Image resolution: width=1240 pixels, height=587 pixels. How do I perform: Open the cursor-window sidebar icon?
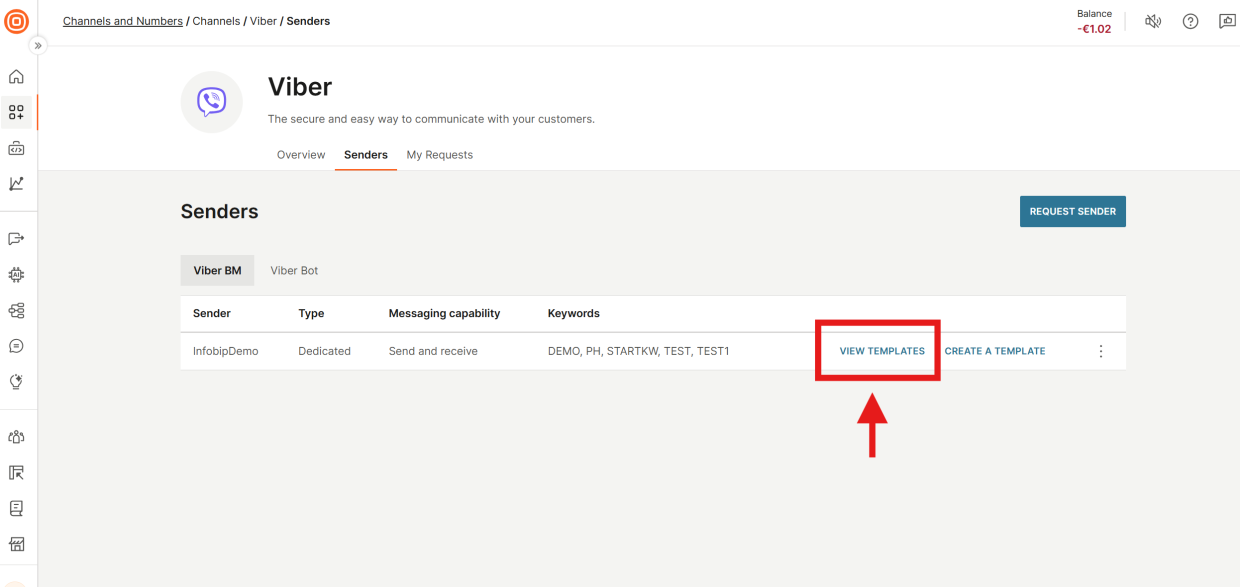pos(16,473)
